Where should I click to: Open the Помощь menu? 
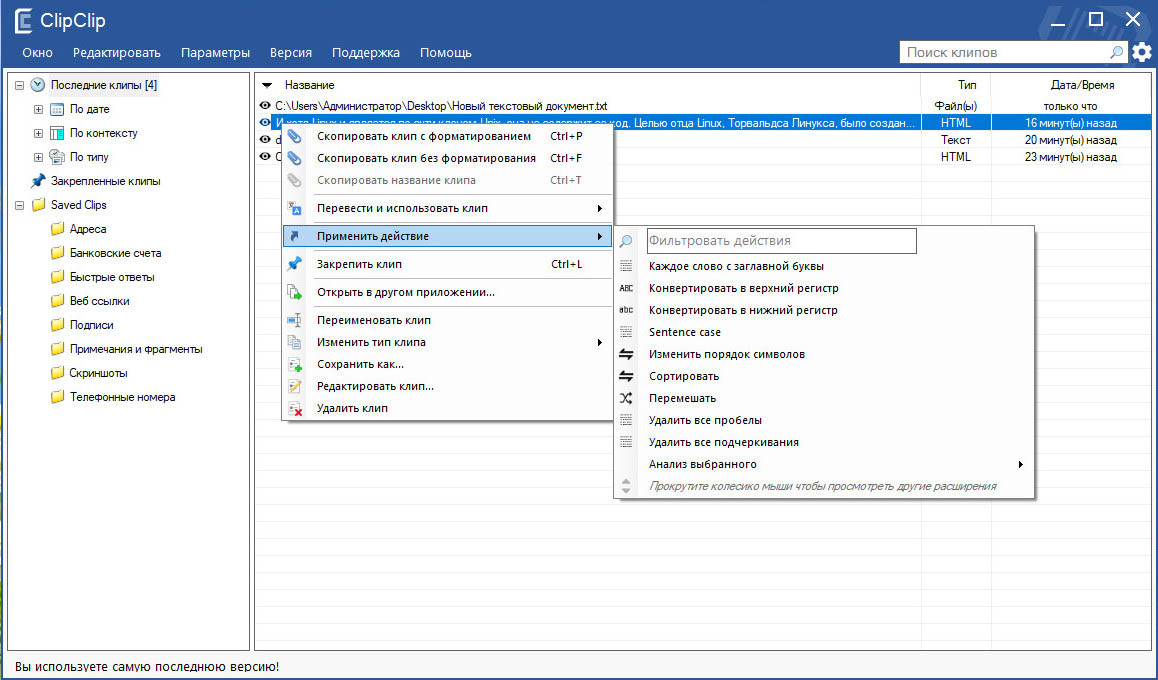point(445,52)
